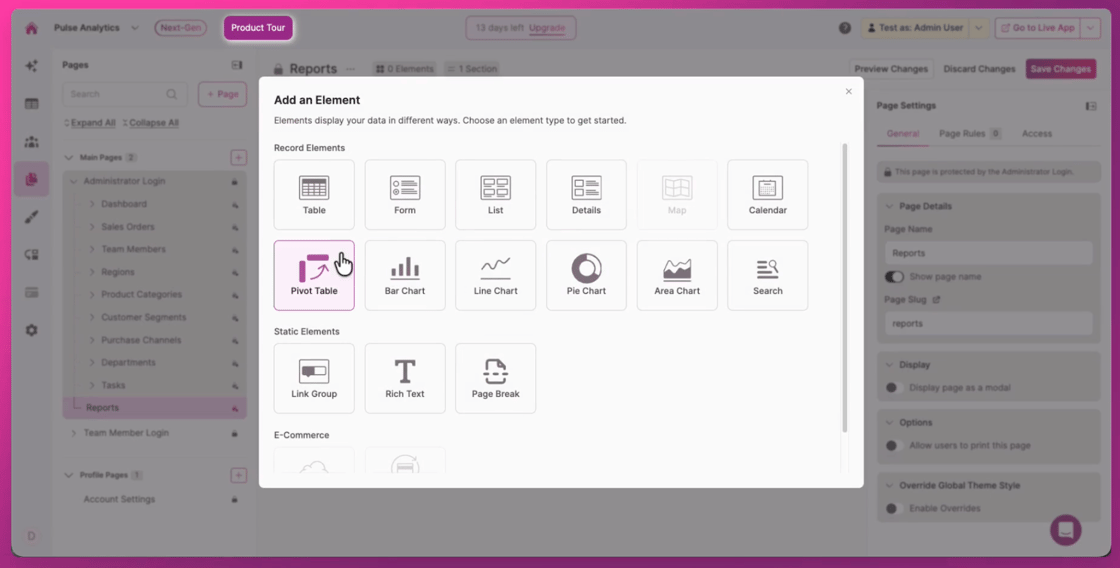The width and height of the screenshot is (1120, 568).
Task: Click the Page Slug input field
Action: pos(989,323)
